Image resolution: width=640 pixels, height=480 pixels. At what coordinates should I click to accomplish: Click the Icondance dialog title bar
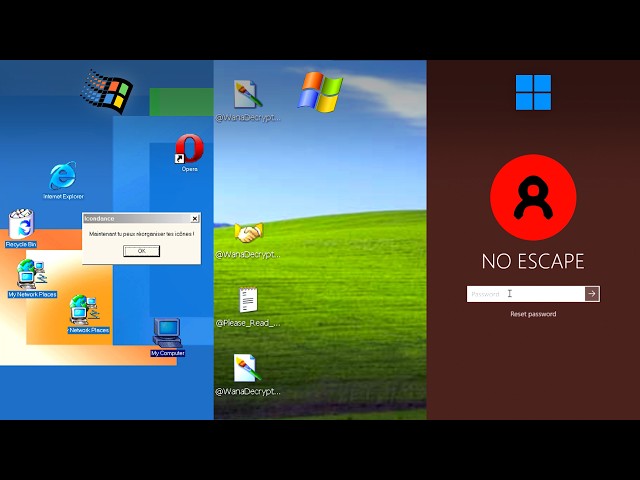click(x=141, y=218)
